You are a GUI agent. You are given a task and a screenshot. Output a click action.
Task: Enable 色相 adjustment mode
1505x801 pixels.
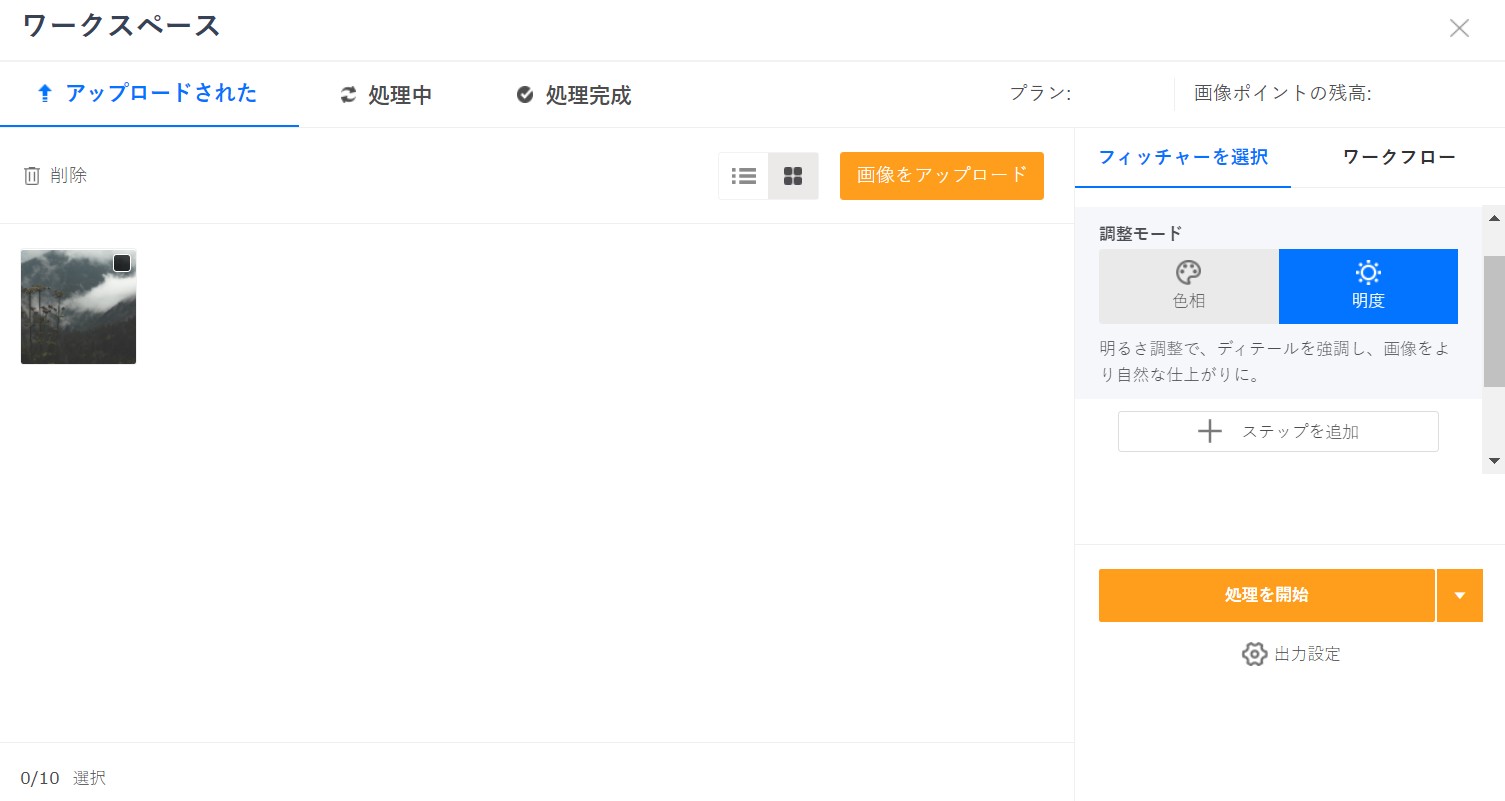1187,286
